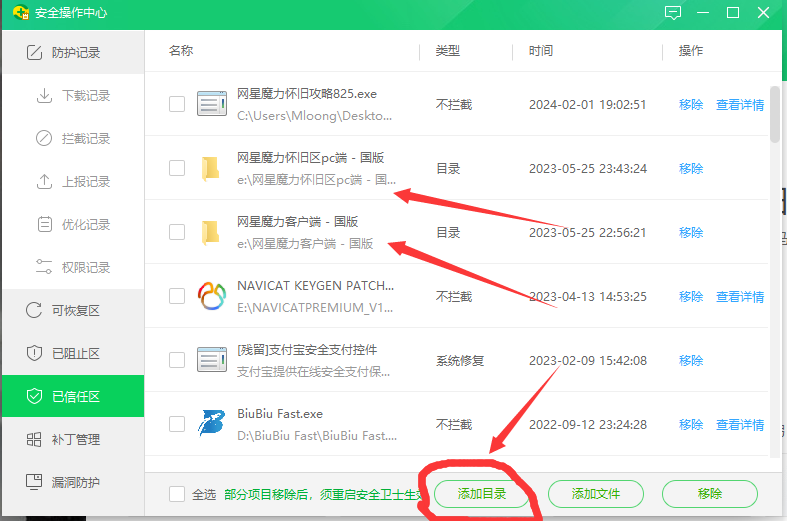Screen dimensions: 787x521
Task: Open 补丁管理
Action: (x=73, y=440)
